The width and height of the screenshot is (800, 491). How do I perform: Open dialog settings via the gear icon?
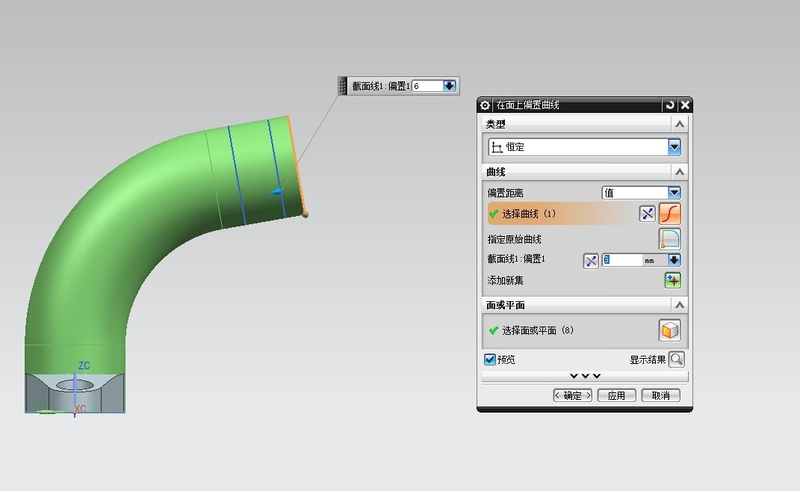[x=485, y=105]
